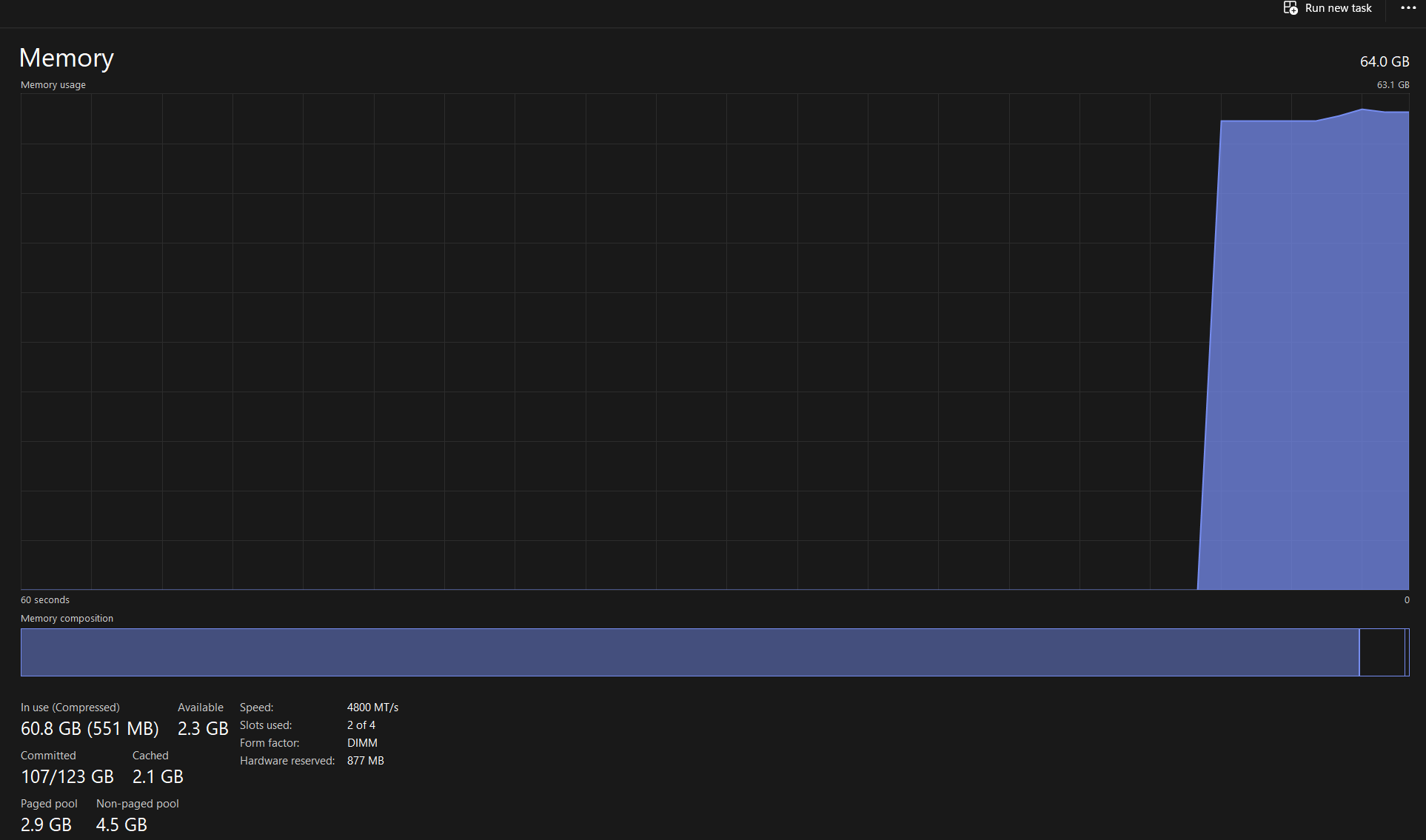Click the Slots used 2 of 4 value

click(x=361, y=725)
